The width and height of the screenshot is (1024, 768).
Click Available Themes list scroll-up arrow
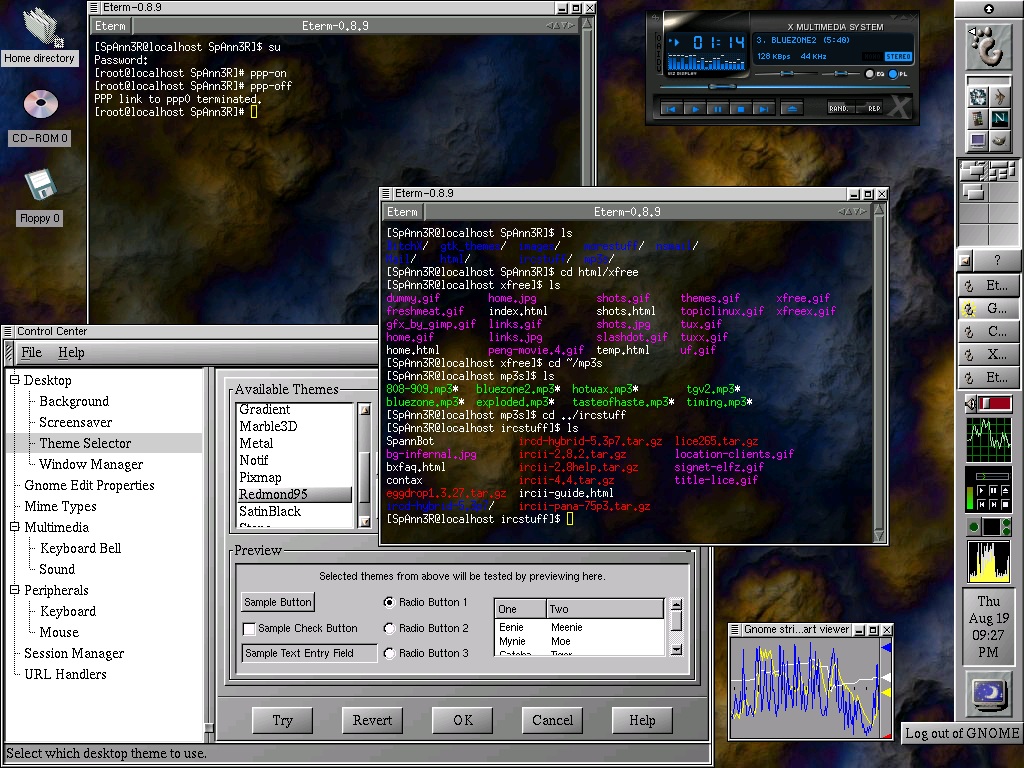click(364, 409)
